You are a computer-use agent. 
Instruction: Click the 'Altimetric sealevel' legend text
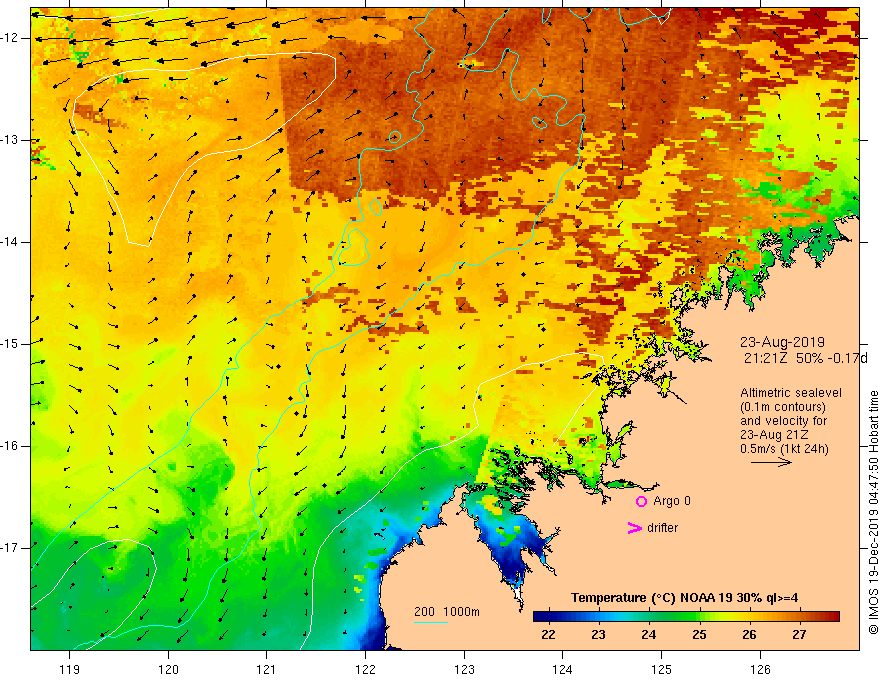click(791, 393)
